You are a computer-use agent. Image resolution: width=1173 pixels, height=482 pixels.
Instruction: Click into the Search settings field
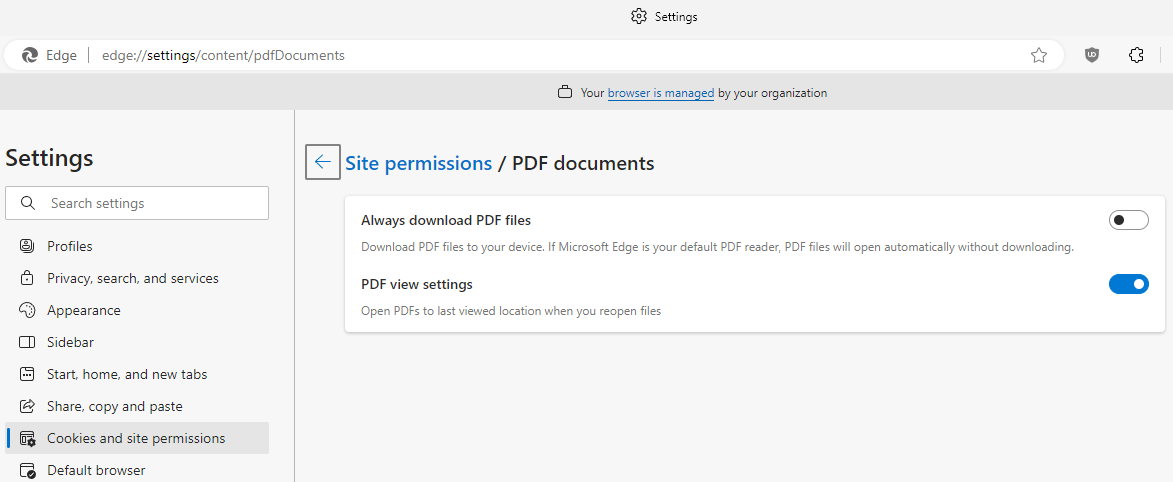pyautogui.click(x=137, y=203)
